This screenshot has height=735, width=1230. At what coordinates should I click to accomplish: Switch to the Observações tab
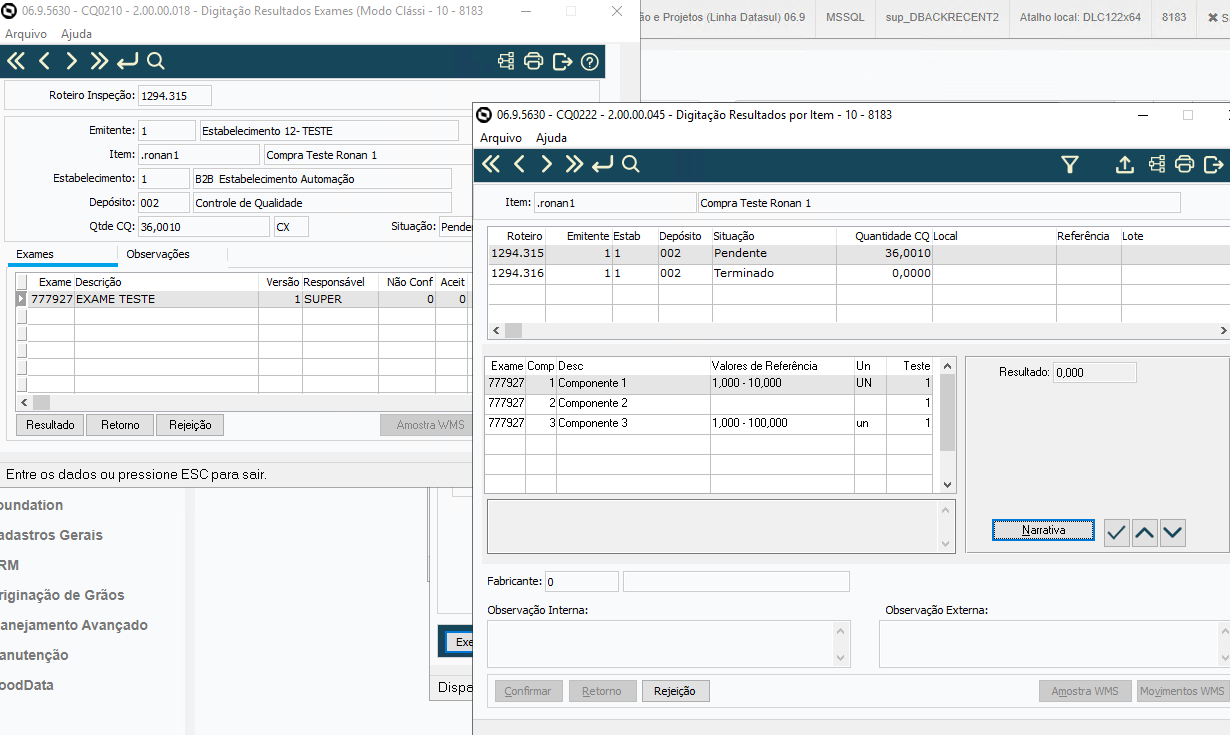click(158, 254)
